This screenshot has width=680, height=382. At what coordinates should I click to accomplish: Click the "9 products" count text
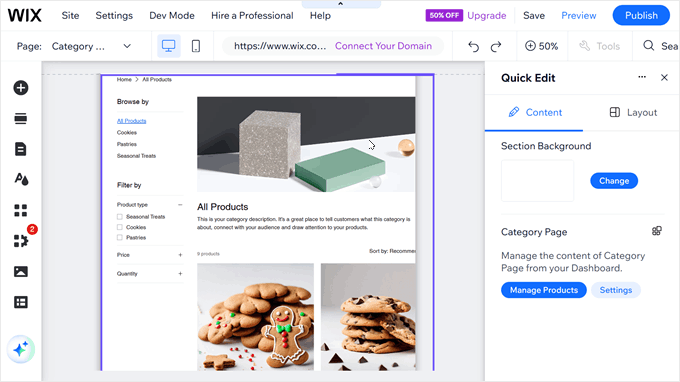[208, 254]
